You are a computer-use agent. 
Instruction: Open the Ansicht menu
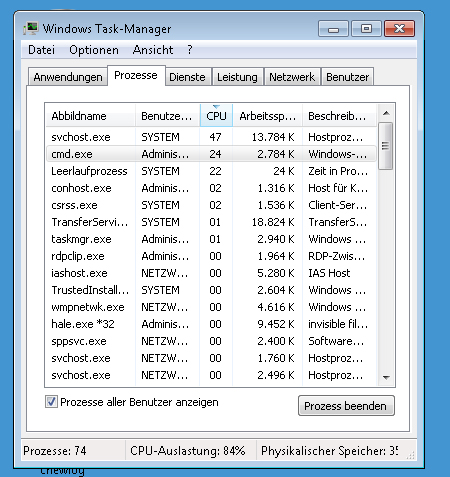coord(153,50)
